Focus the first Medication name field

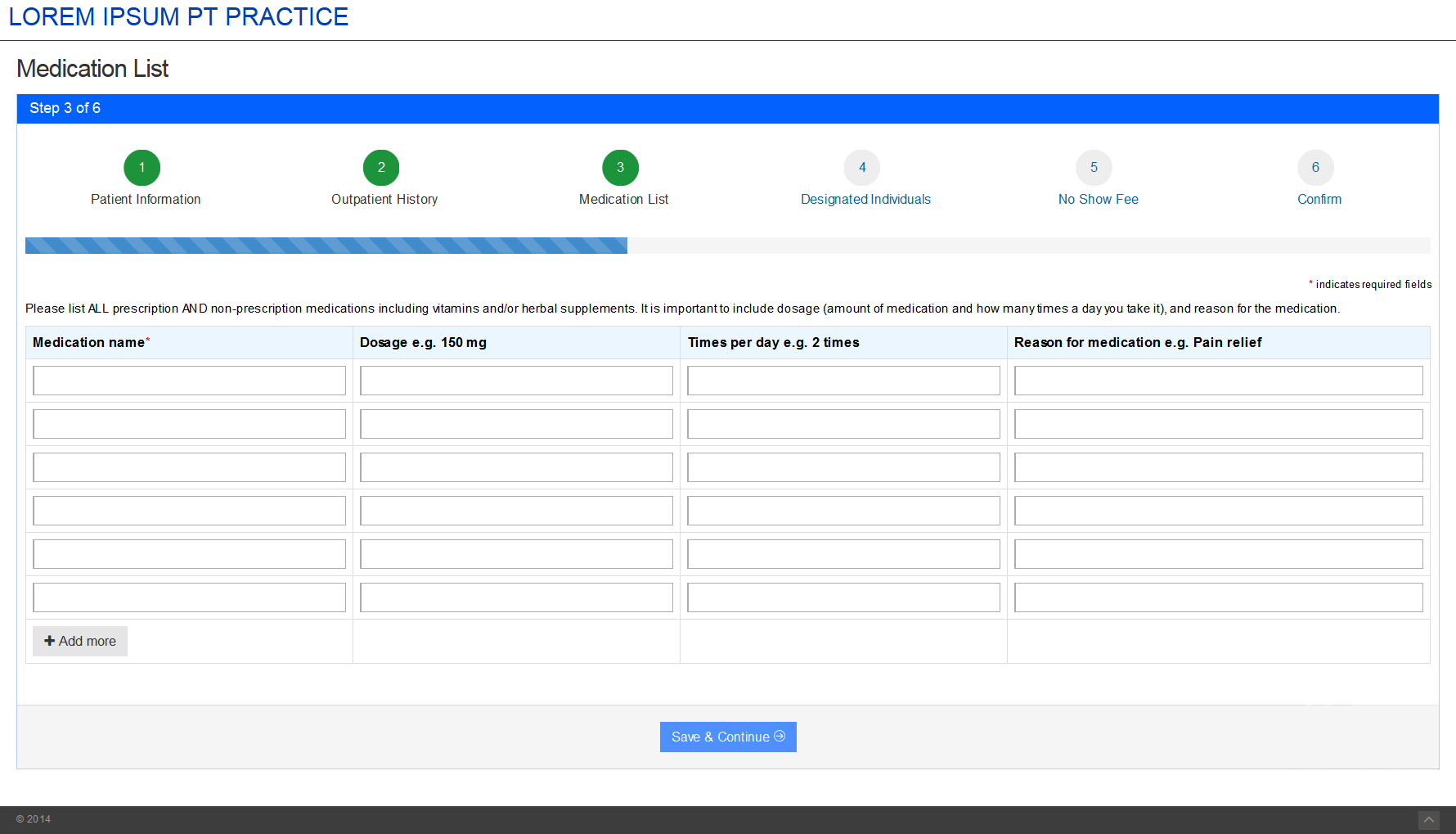tap(189, 381)
